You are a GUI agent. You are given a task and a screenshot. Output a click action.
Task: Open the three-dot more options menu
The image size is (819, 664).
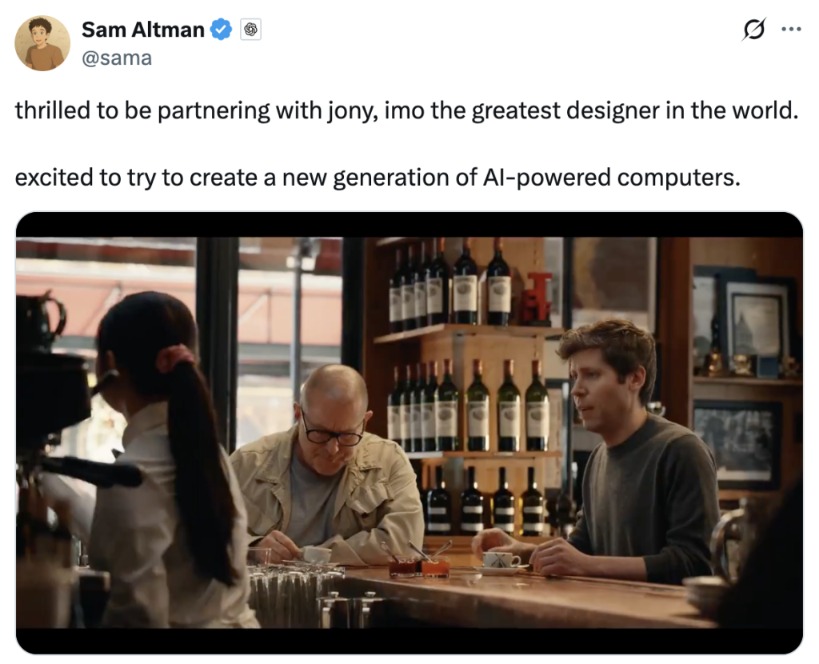pyautogui.click(x=791, y=29)
